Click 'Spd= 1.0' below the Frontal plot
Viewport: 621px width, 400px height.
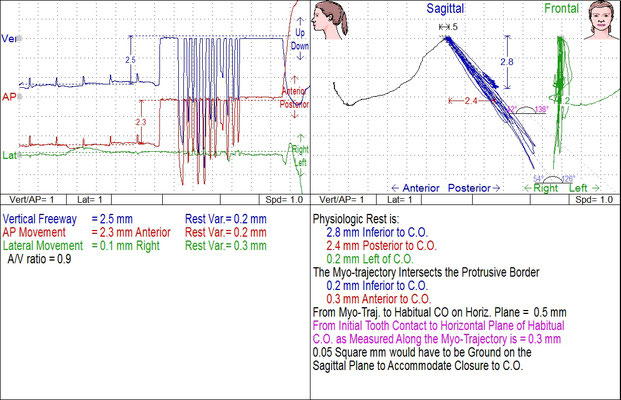click(x=594, y=200)
